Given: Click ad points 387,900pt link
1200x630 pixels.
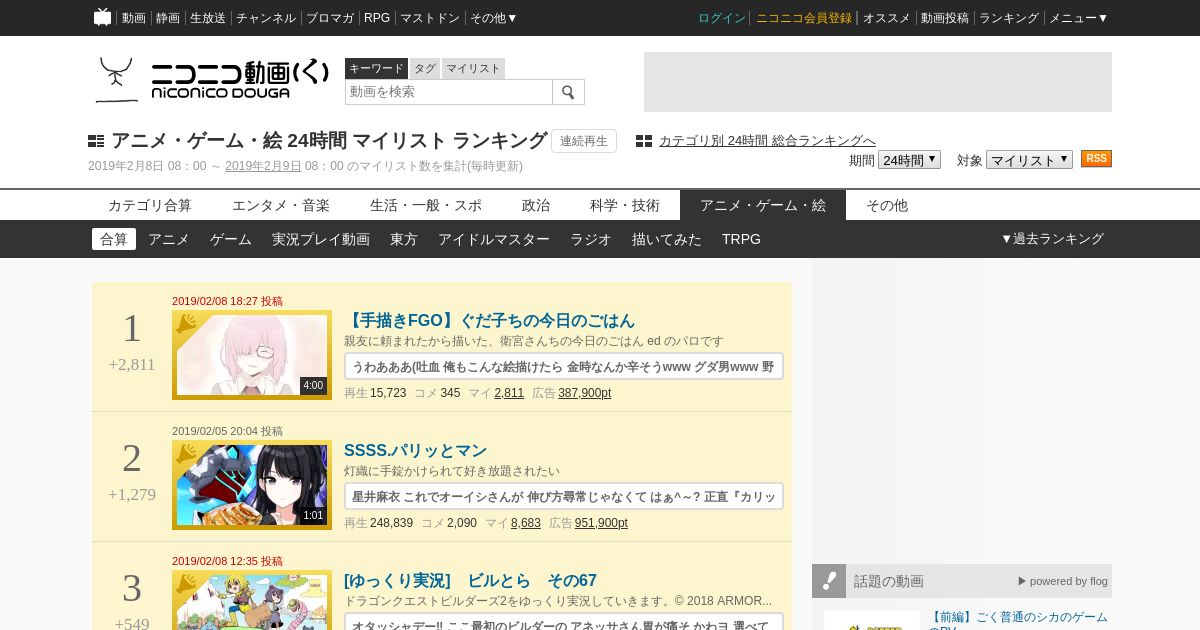Looking at the screenshot, I should (x=584, y=393).
